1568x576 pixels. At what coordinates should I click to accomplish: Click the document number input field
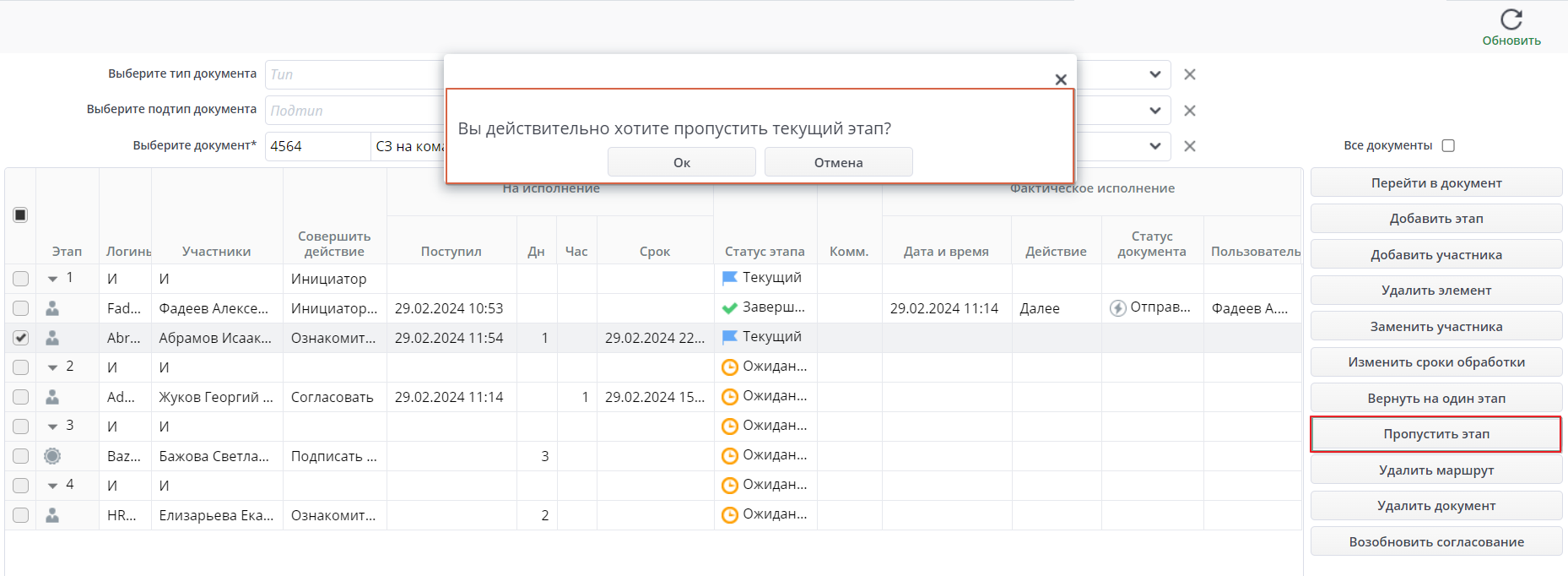tap(317, 146)
